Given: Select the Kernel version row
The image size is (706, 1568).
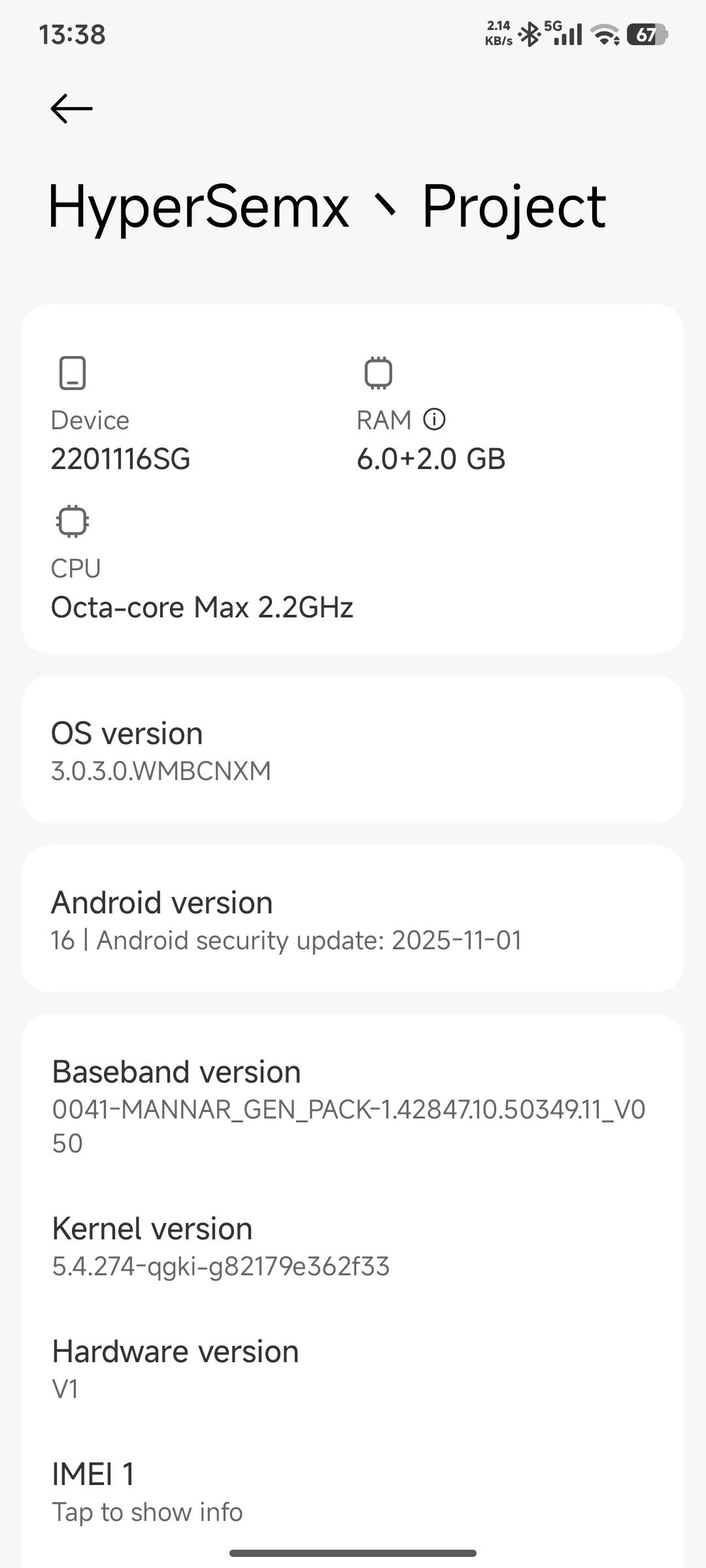Looking at the screenshot, I should click(x=353, y=1246).
